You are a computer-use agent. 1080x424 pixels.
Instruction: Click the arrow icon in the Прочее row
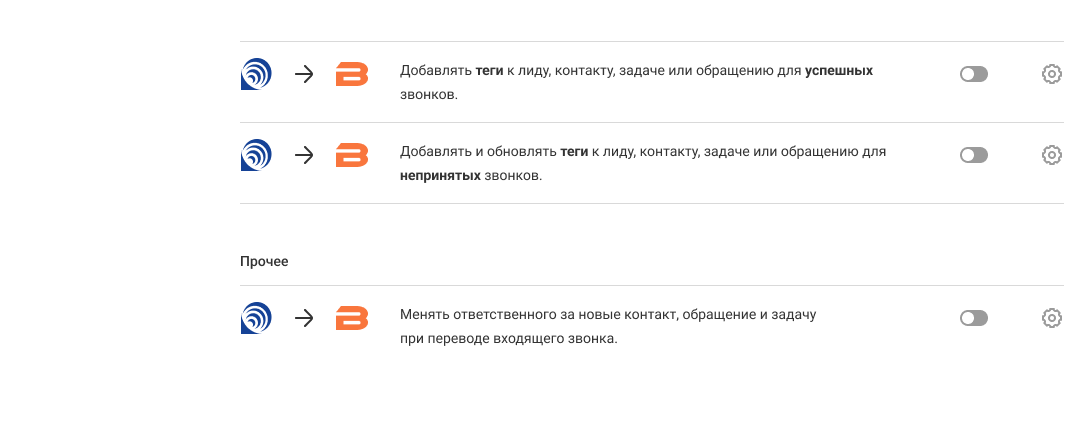pyautogui.click(x=305, y=318)
